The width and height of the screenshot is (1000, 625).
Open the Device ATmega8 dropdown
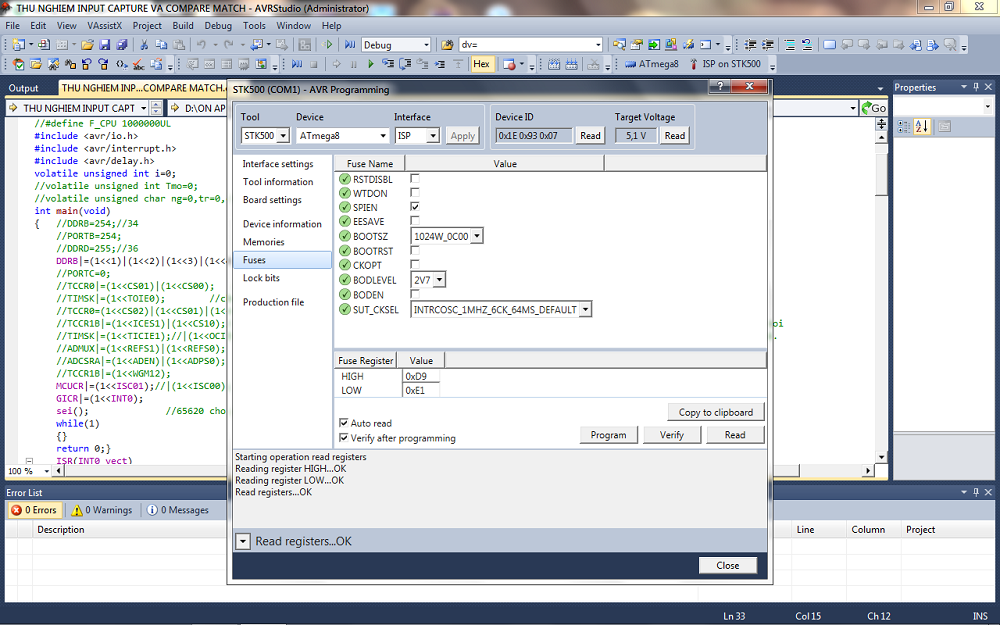(383, 136)
